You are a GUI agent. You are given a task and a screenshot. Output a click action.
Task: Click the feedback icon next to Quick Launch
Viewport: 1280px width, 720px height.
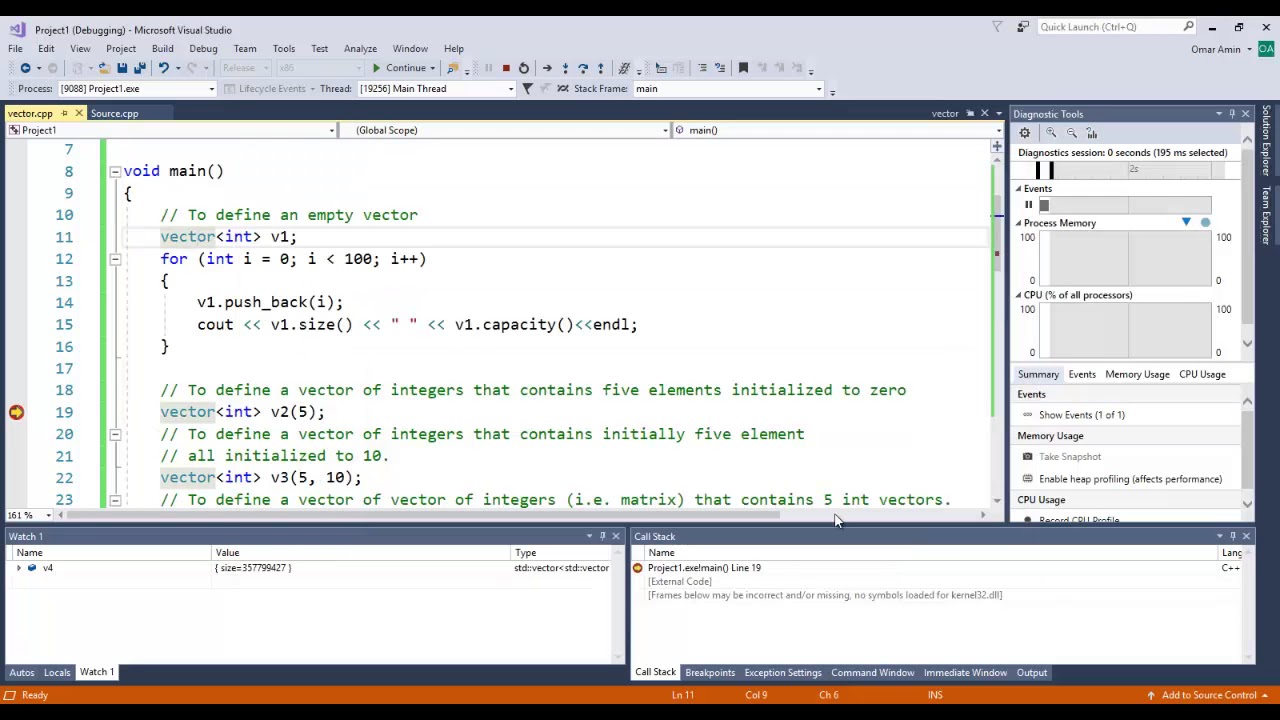tap(1023, 27)
